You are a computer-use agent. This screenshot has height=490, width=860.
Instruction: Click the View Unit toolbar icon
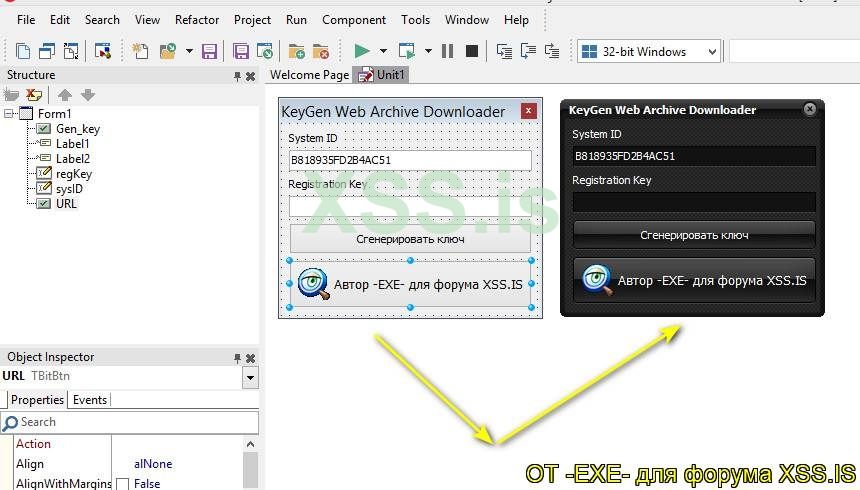click(23, 52)
